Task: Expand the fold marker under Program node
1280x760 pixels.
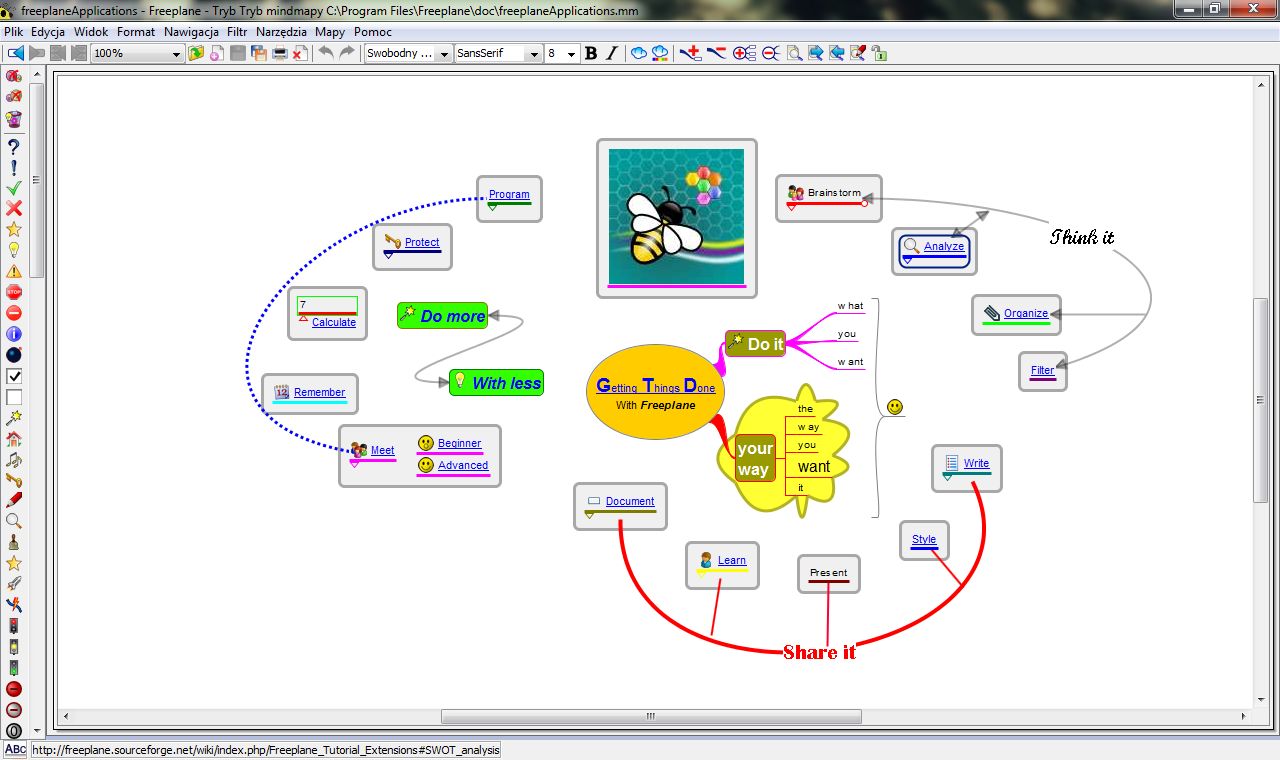Action: point(493,206)
